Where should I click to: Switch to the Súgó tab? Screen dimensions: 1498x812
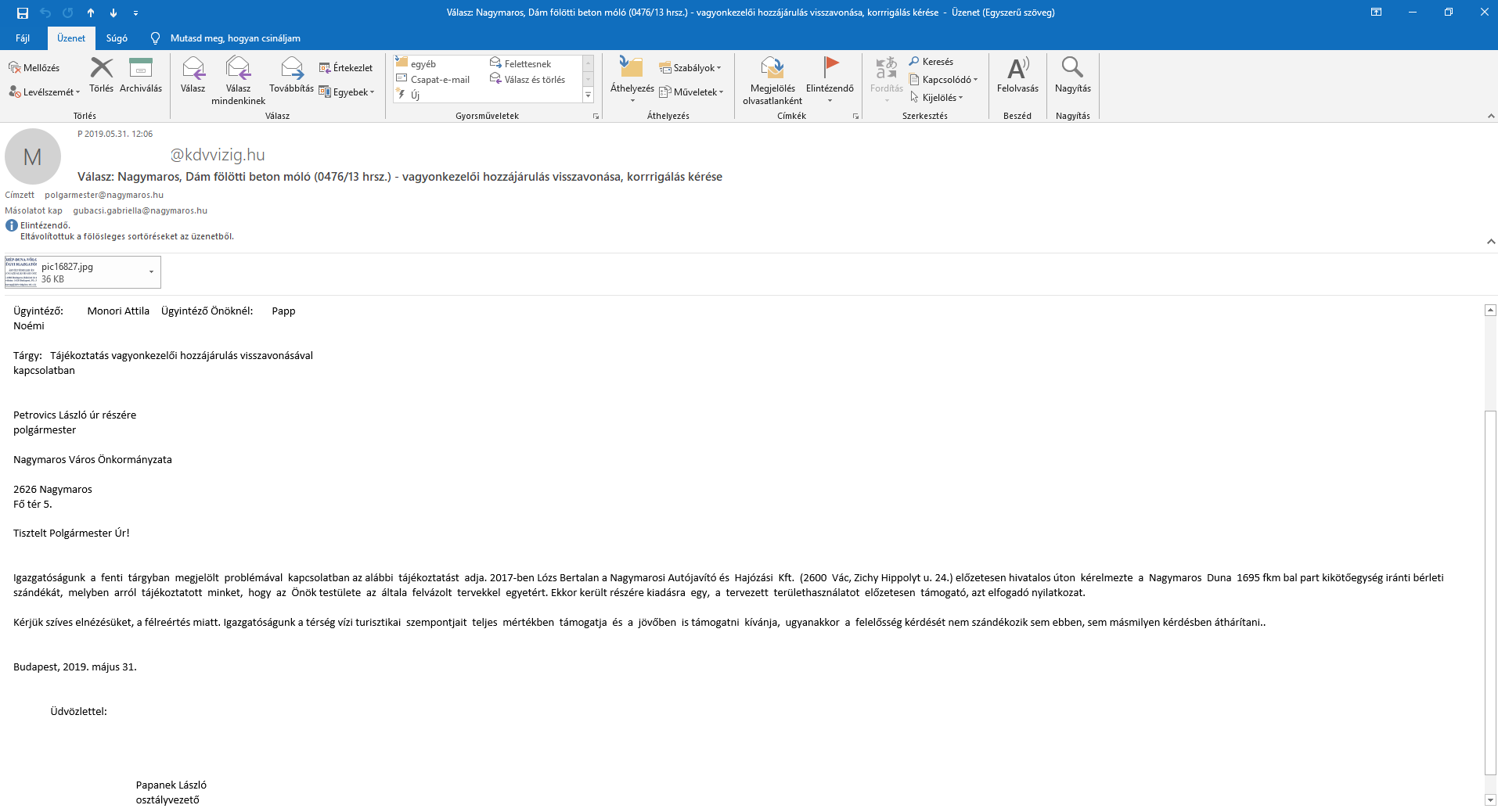click(x=117, y=38)
